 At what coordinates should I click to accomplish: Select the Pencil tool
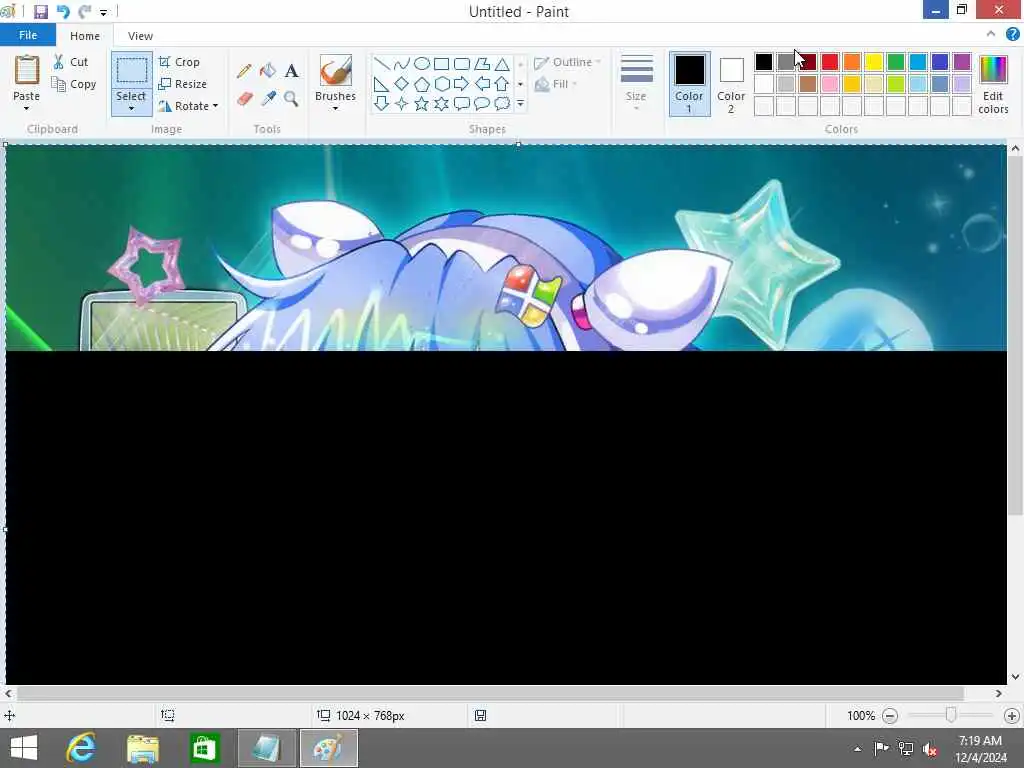tap(244, 71)
